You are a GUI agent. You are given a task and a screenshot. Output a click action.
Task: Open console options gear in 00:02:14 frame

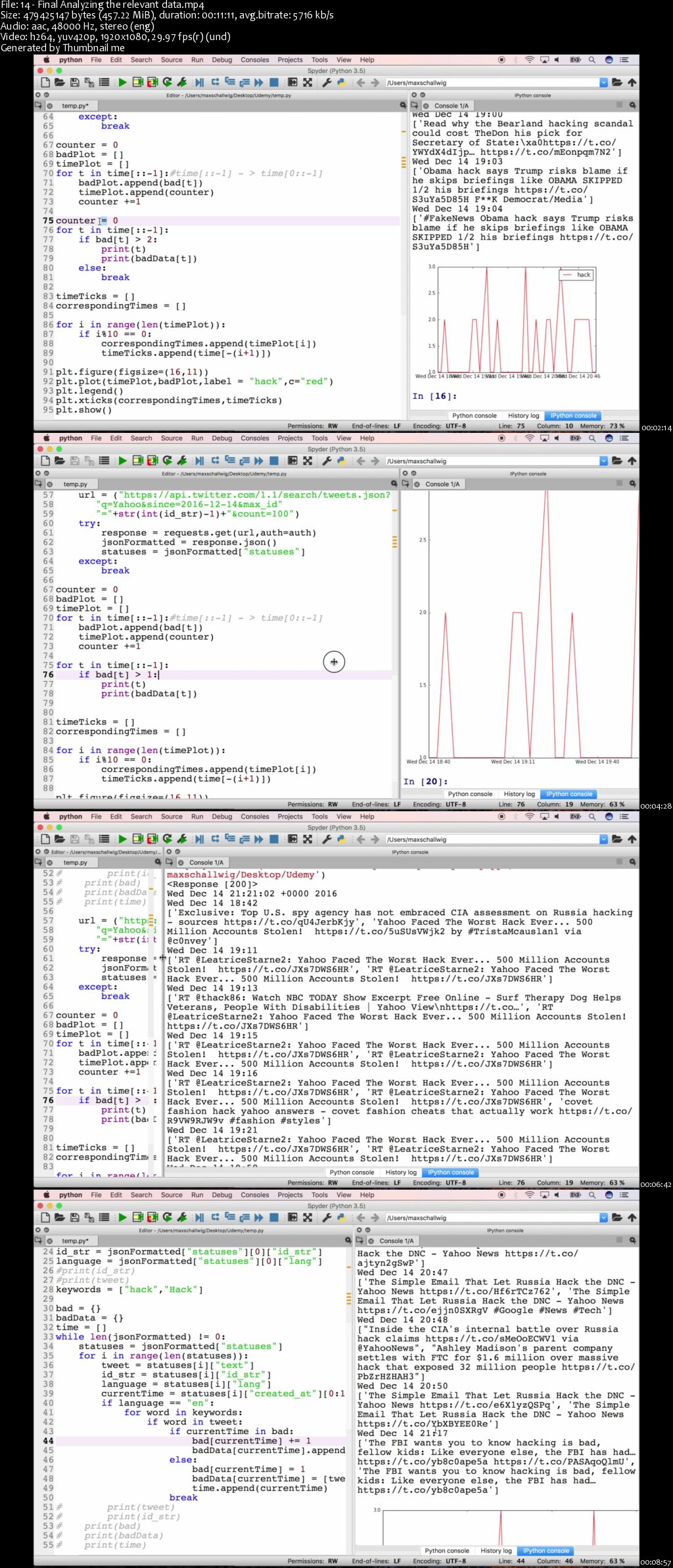click(632, 105)
